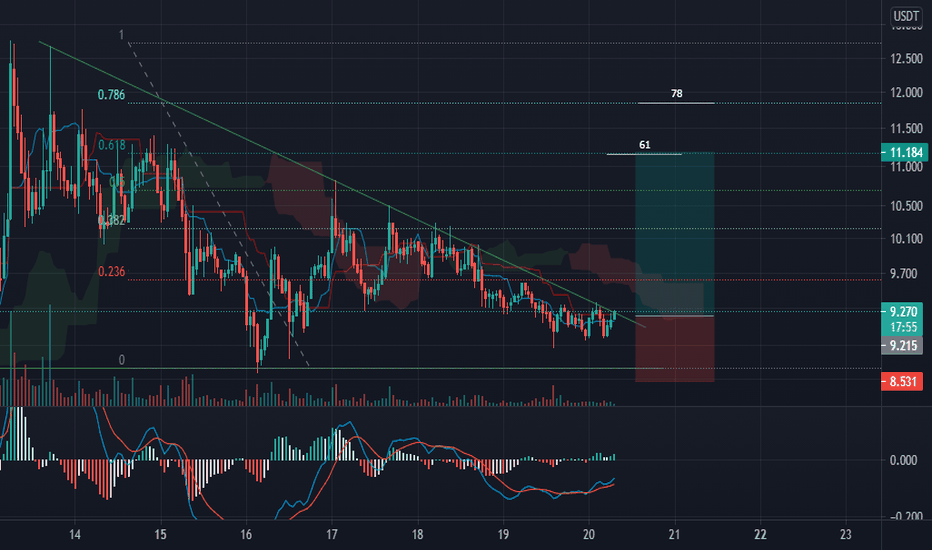Click date 21 on the time axis

coord(674,535)
